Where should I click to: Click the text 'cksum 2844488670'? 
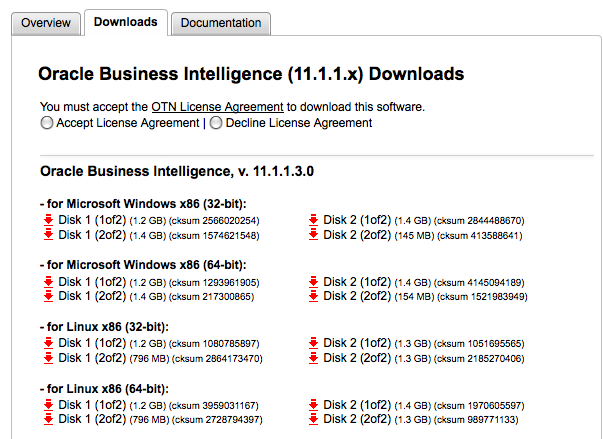[x=479, y=221]
